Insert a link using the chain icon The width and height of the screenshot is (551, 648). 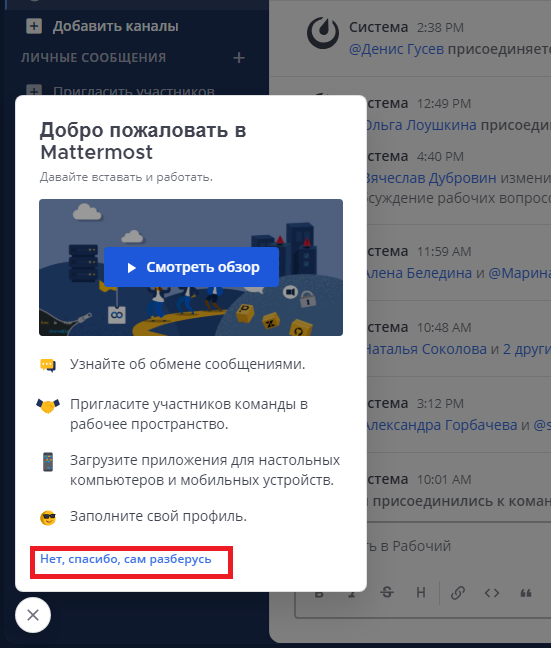tap(458, 593)
